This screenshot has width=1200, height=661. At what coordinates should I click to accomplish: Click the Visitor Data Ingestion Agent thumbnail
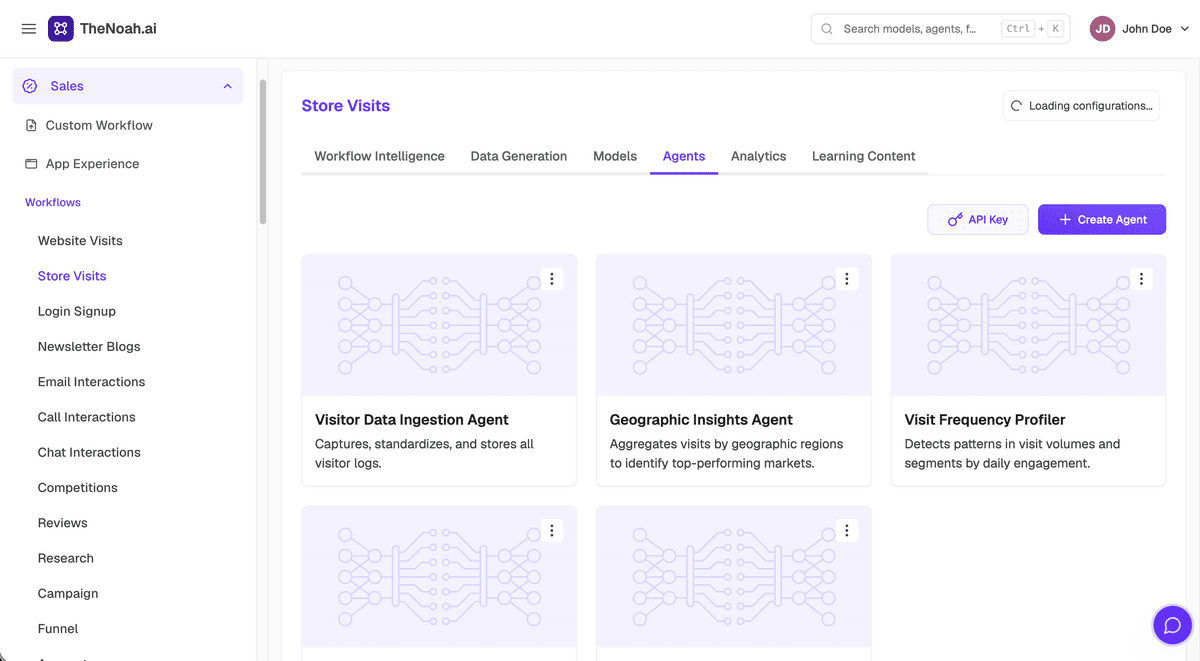[439, 325]
